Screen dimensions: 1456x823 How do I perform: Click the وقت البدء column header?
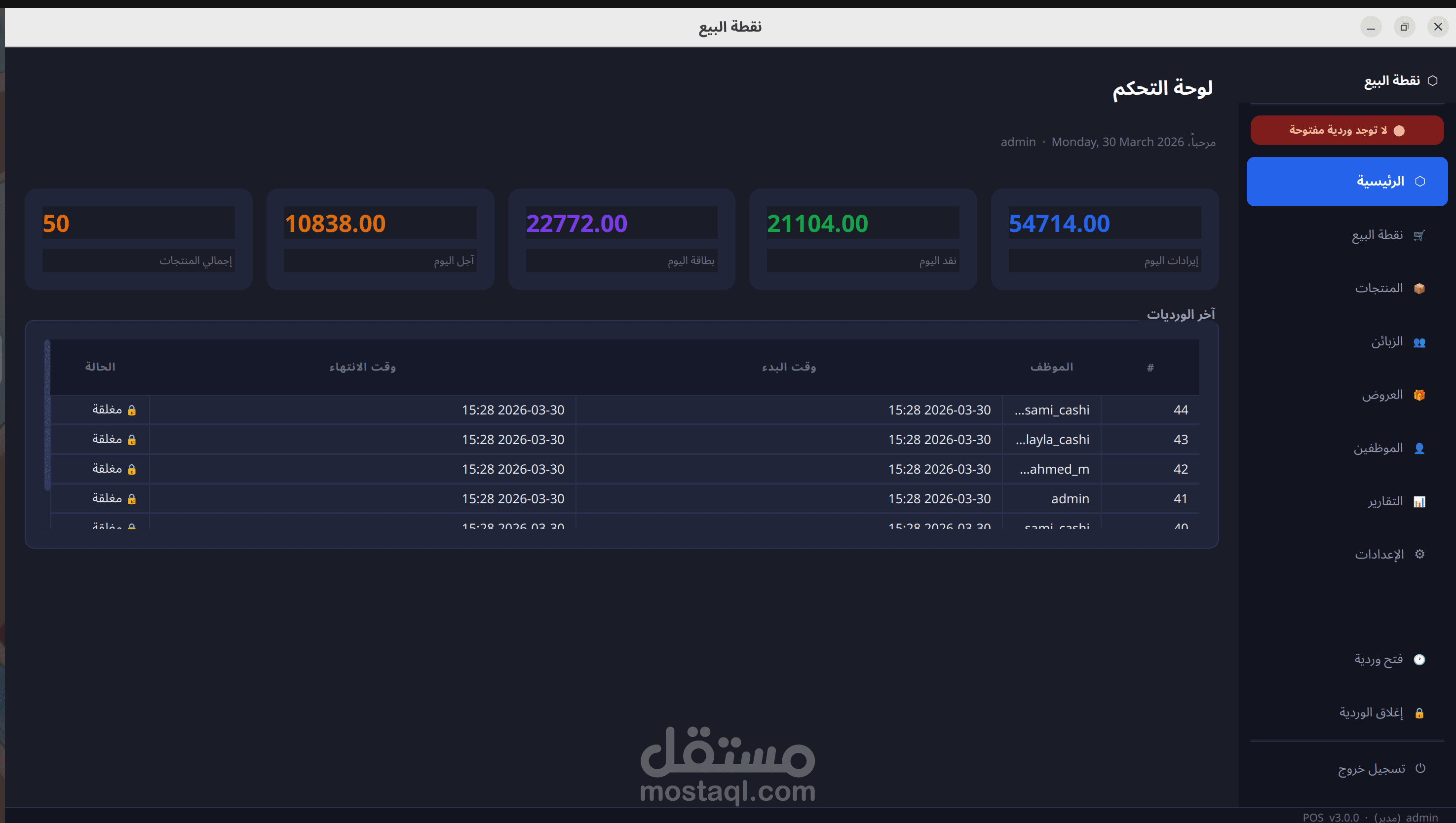[788, 367]
